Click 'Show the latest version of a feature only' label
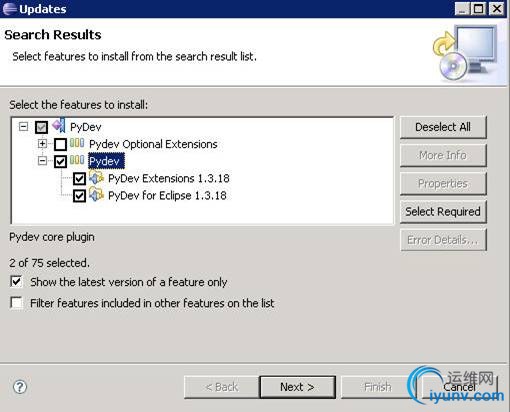The height and width of the screenshot is (412, 510). click(x=129, y=282)
